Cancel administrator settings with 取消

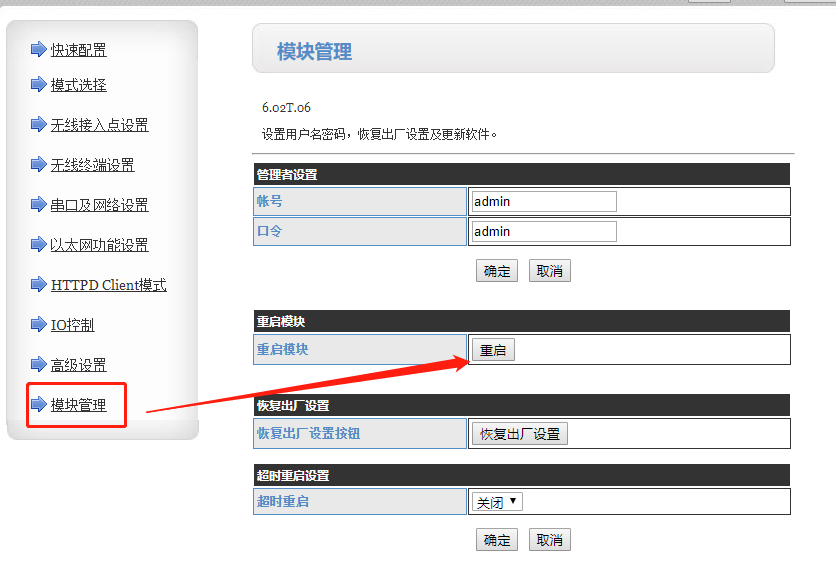click(549, 271)
